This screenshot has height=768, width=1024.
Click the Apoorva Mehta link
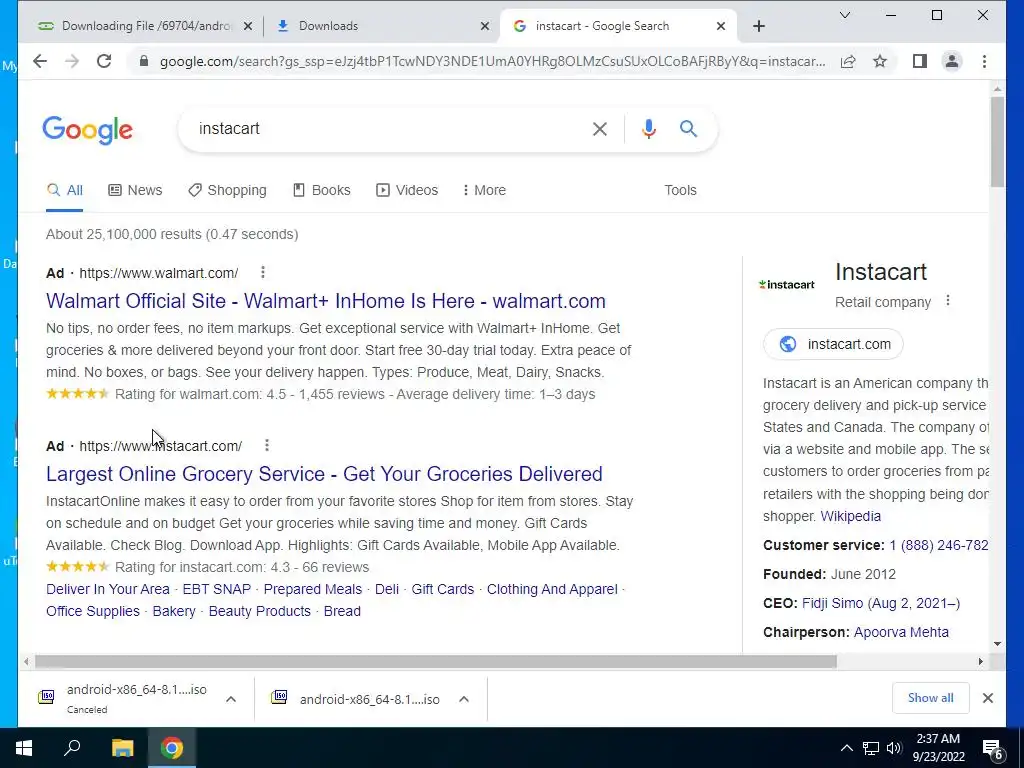[x=901, y=632]
